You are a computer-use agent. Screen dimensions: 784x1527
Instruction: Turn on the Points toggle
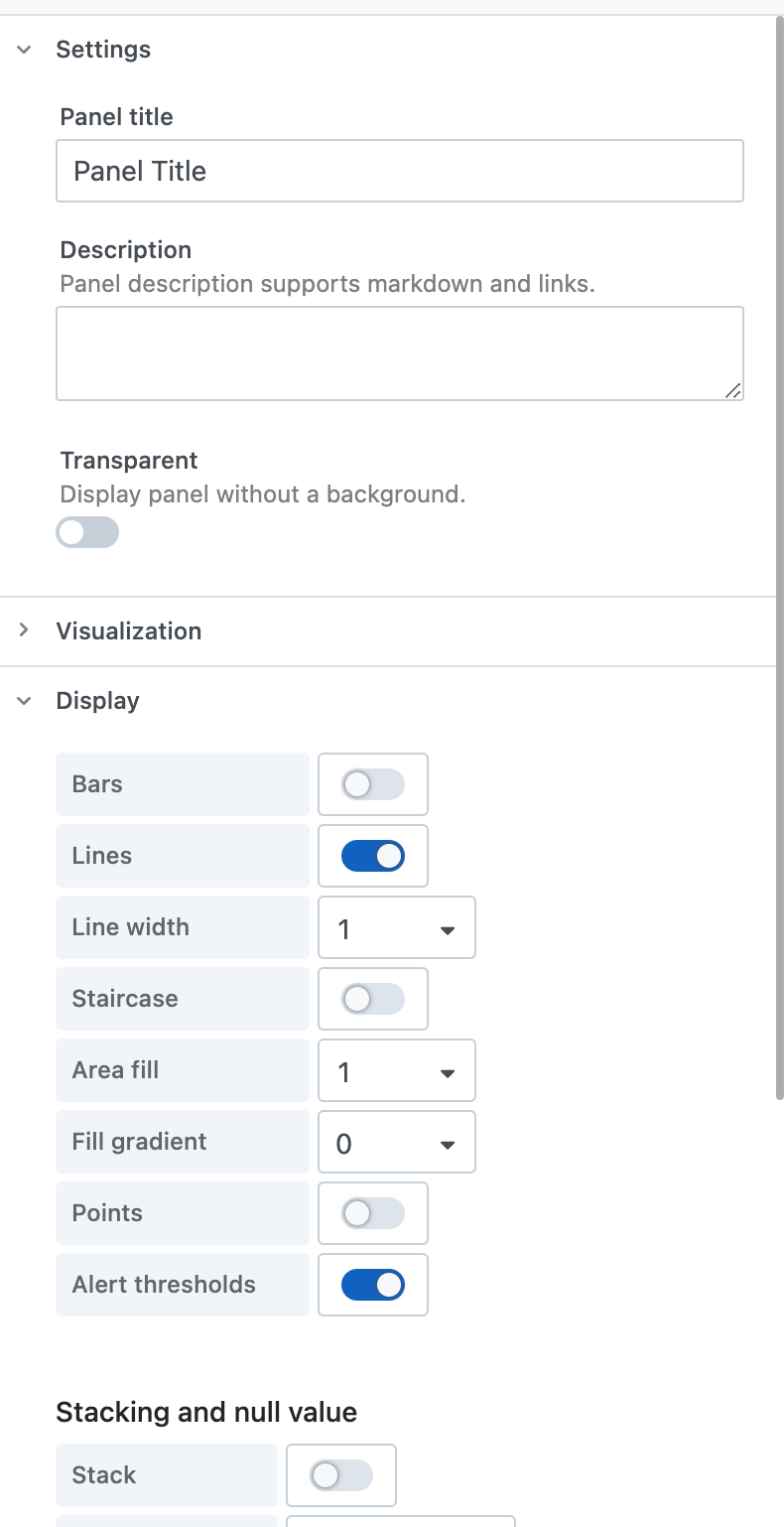tap(373, 1213)
